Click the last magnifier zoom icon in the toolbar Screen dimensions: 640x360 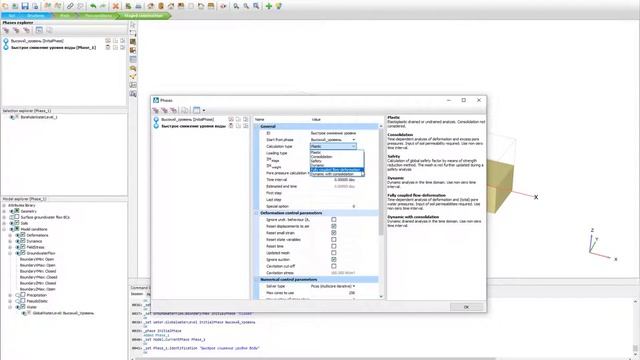tap(256, 6)
